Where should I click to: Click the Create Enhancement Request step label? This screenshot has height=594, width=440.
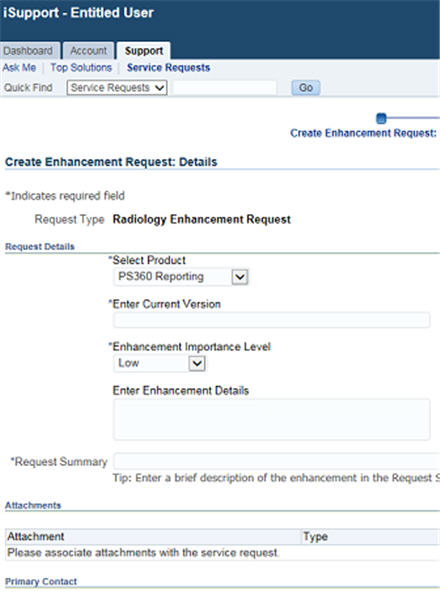coord(363,133)
